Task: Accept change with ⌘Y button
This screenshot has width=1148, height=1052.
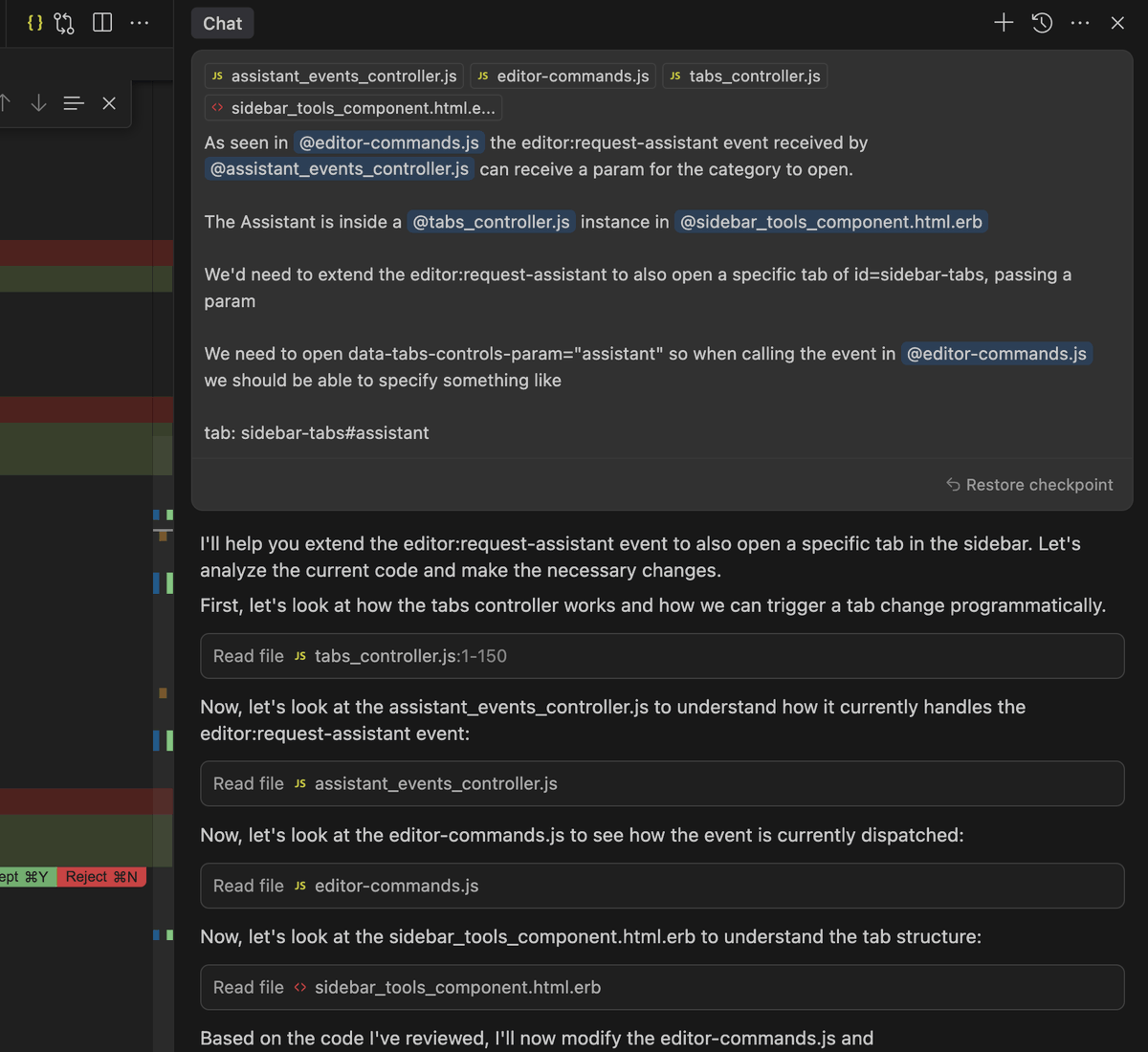Action: [27, 877]
